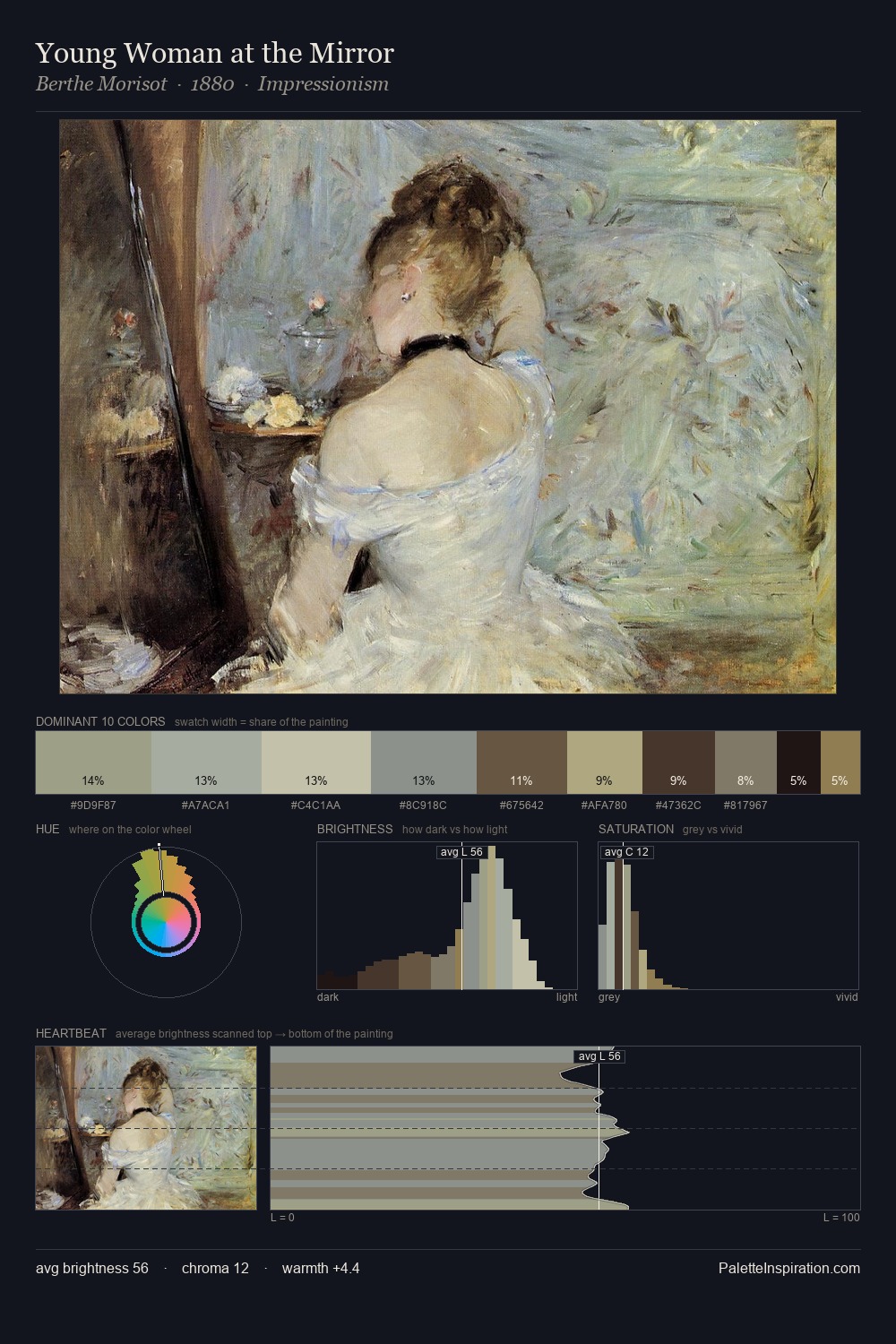
Task: Visit the PaletteInspiration.com link
Action: (789, 1269)
